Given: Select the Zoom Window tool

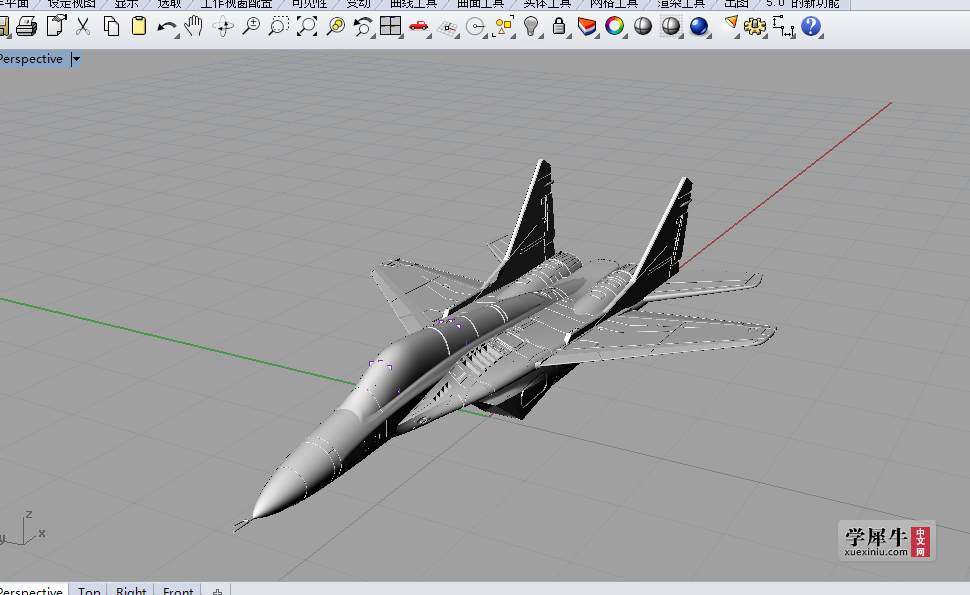Looking at the screenshot, I should click(x=279, y=27).
